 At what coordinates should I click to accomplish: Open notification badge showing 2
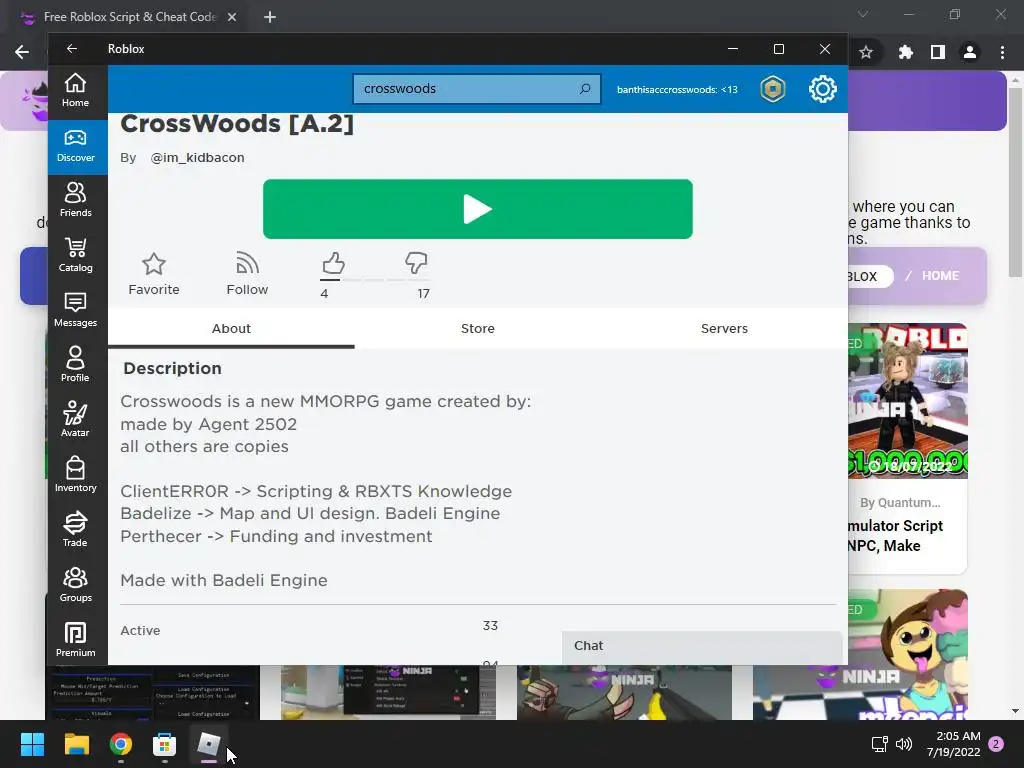tap(996, 744)
